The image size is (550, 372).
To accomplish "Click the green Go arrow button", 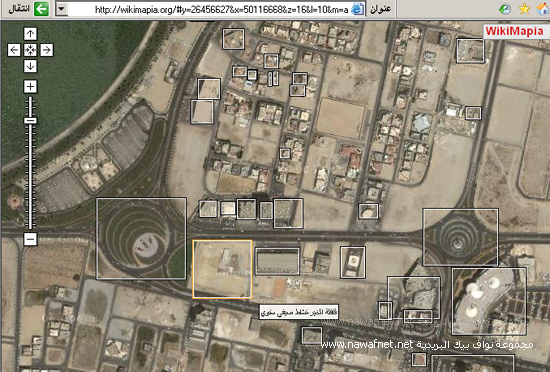I will tap(41, 9).
